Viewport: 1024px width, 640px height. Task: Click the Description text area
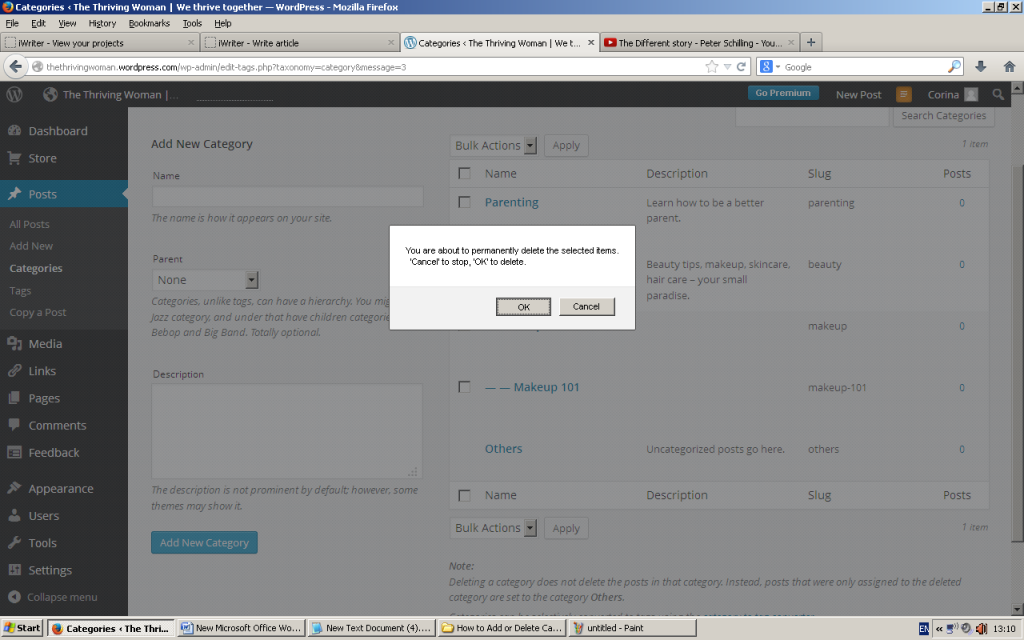[287, 431]
